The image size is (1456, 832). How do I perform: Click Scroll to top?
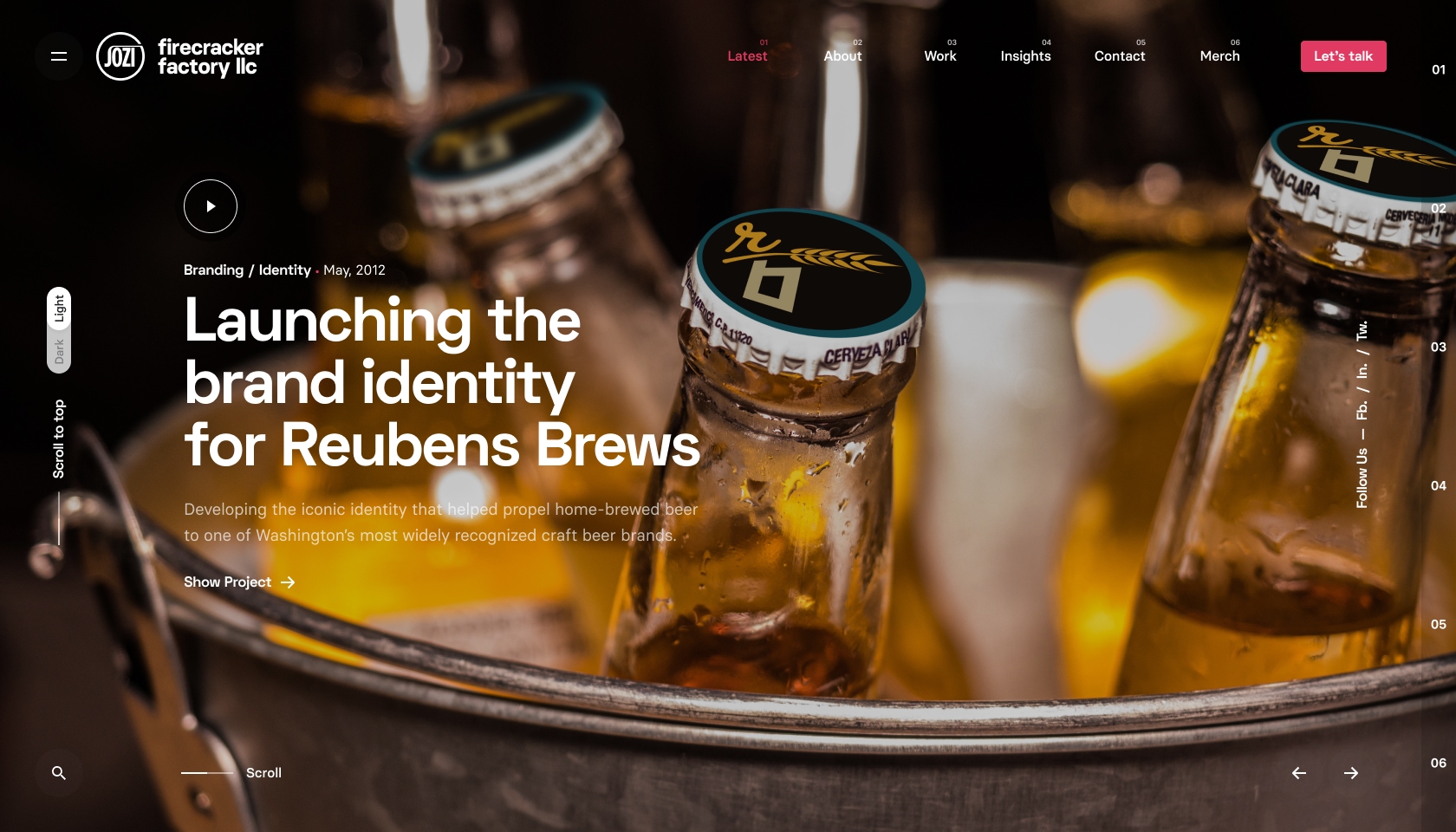[x=59, y=439]
